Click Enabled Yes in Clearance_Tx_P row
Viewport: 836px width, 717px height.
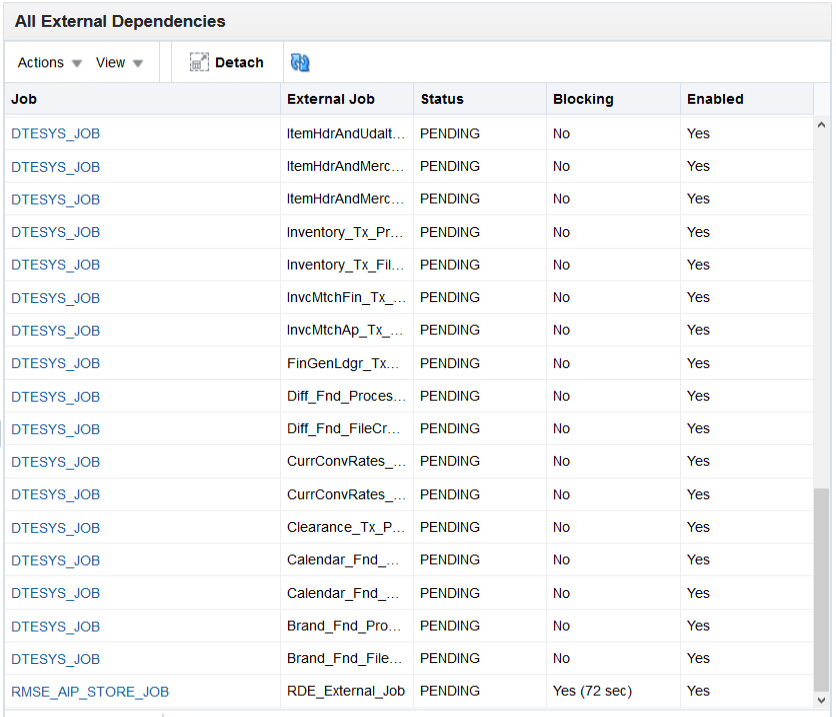click(x=698, y=527)
